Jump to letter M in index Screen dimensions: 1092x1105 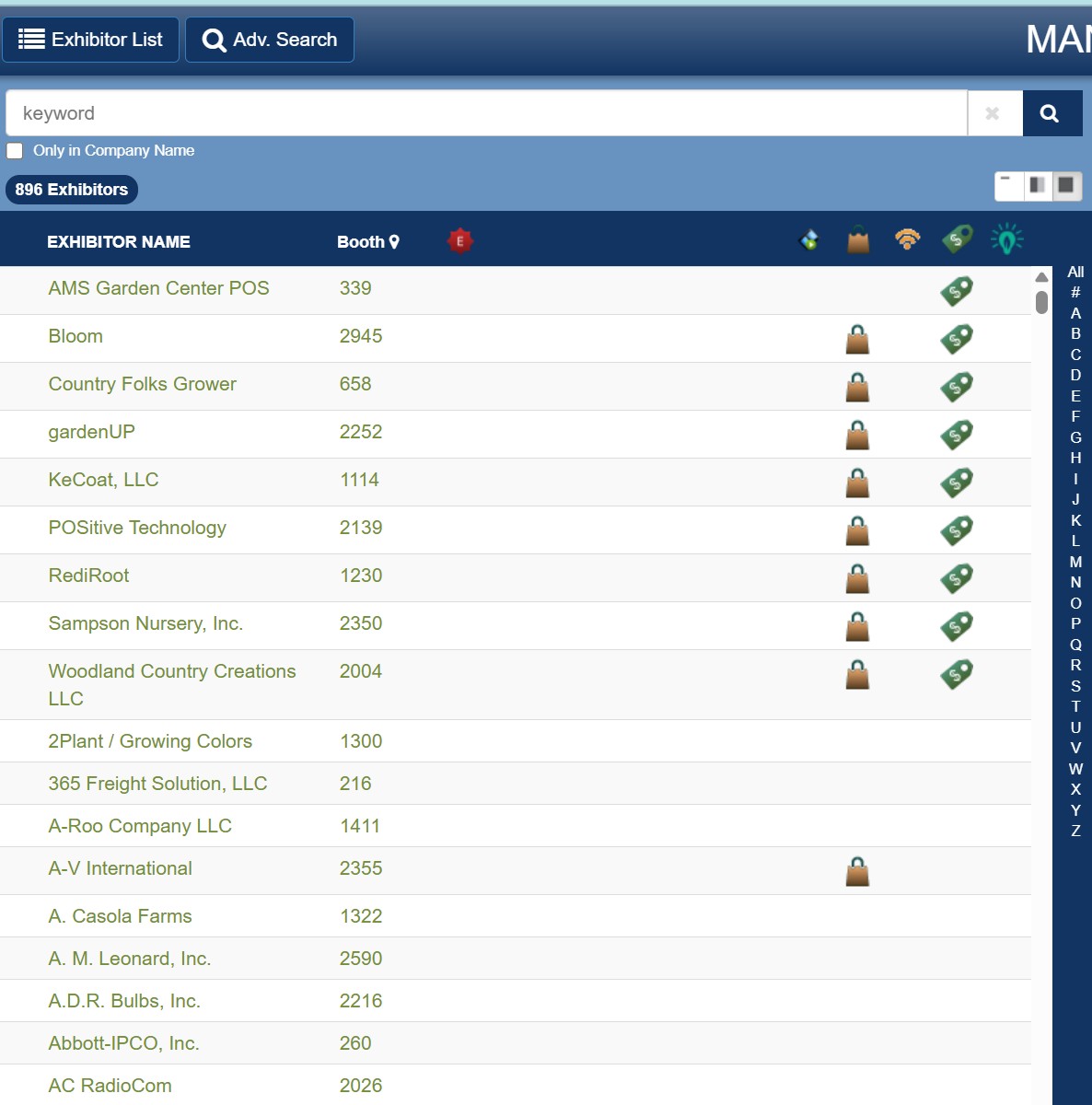1075,562
